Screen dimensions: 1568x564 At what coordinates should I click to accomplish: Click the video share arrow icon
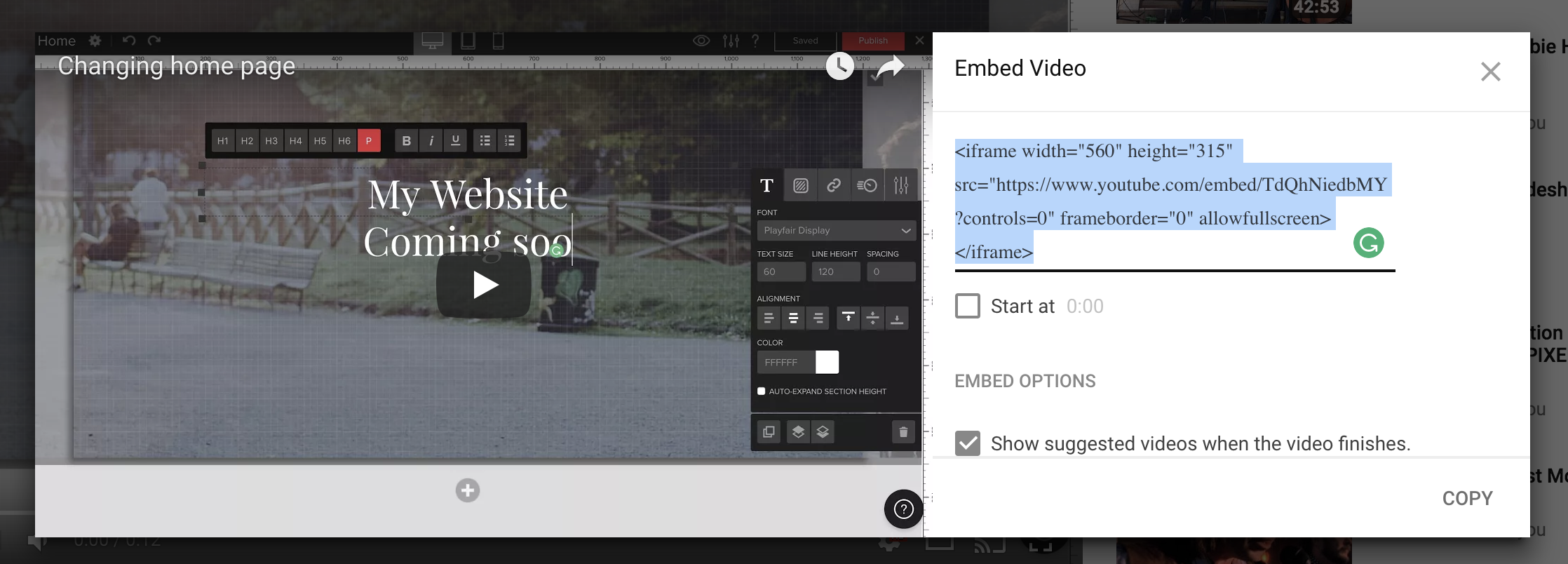coord(890,67)
